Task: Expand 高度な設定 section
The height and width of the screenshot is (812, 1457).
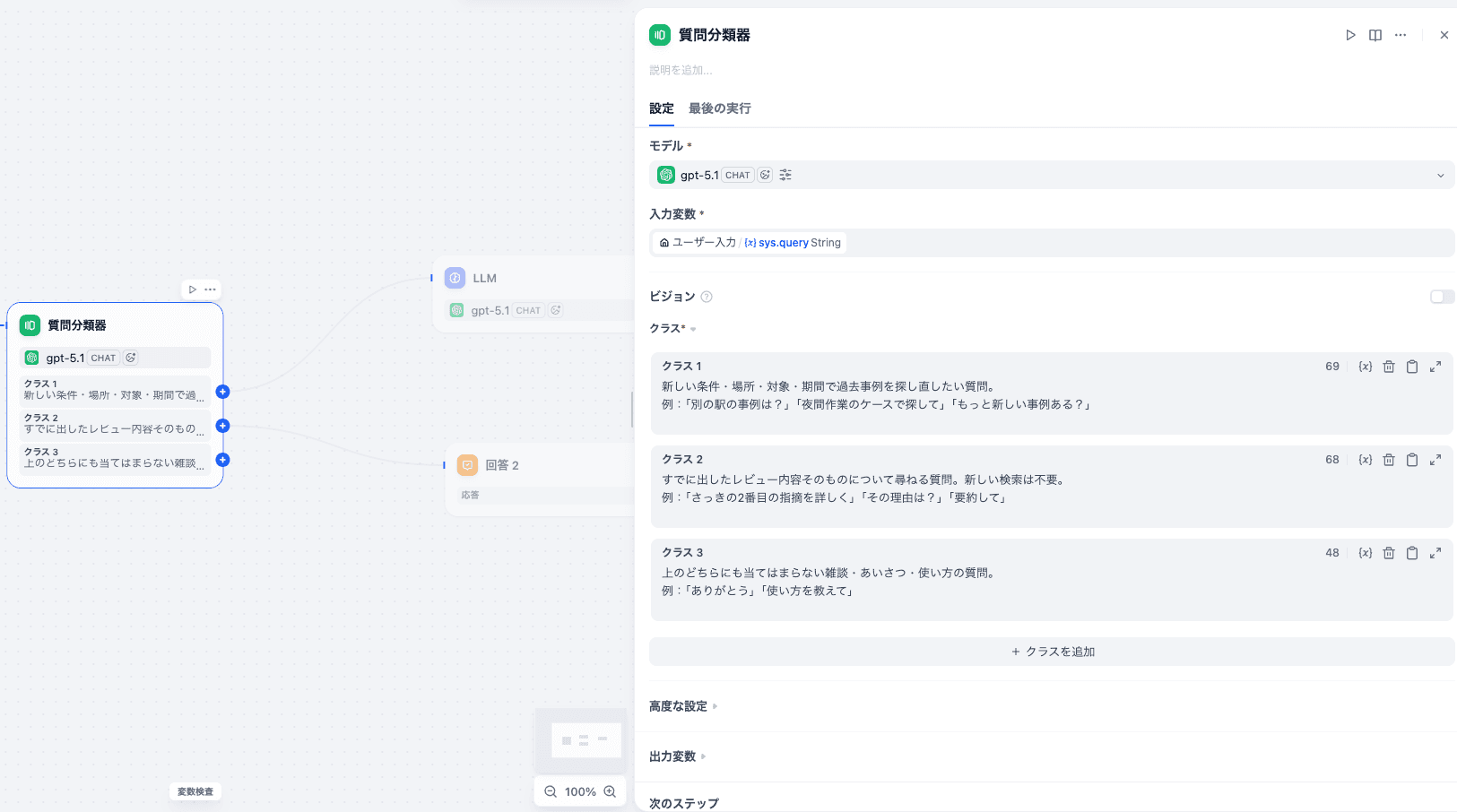Action: coord(683,706)
